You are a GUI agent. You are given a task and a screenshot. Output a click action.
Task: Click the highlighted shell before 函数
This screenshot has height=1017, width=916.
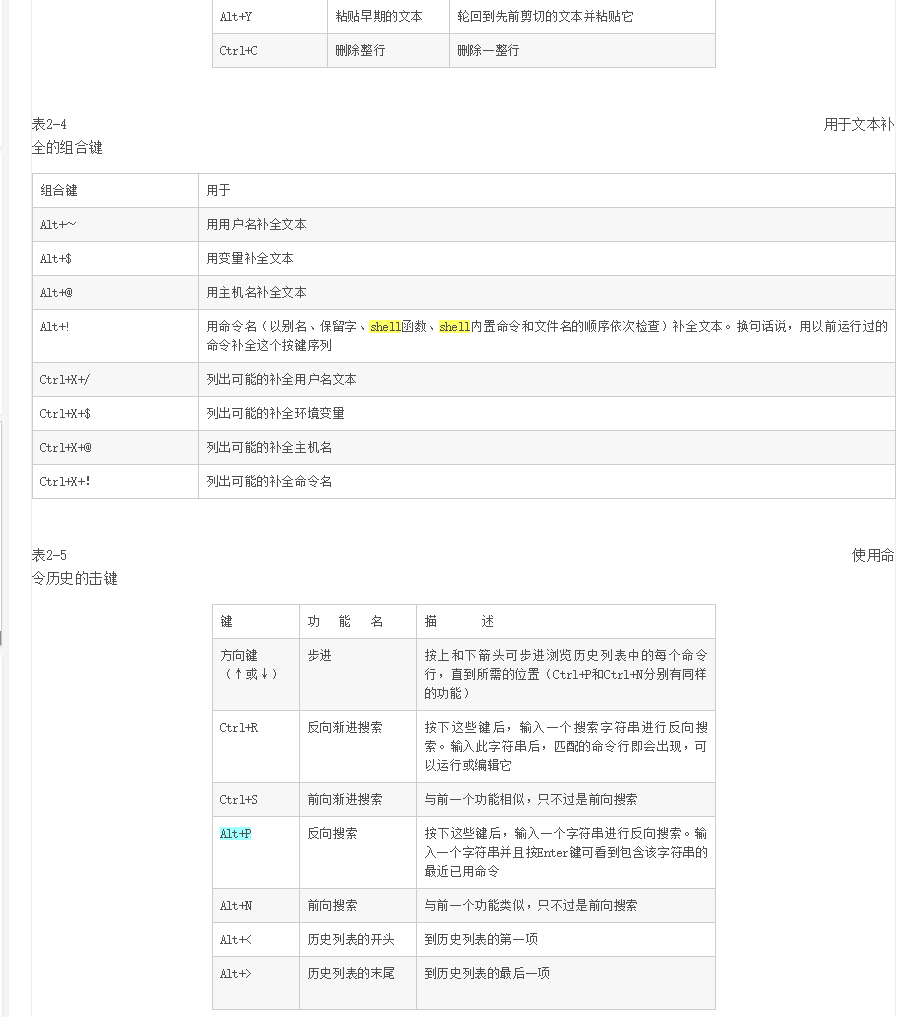(385, 327)
